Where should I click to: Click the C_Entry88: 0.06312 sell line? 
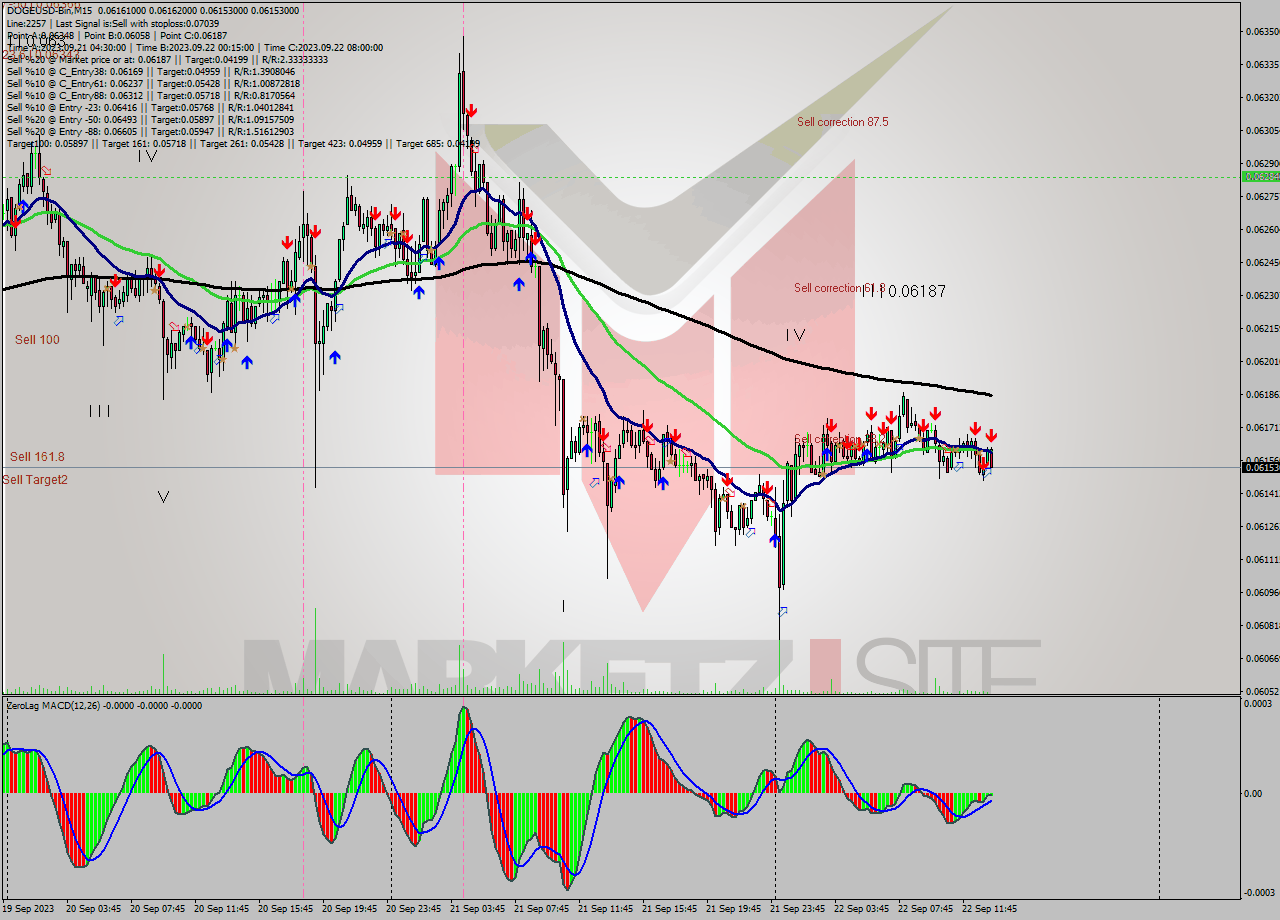click(x=150, y=96)
